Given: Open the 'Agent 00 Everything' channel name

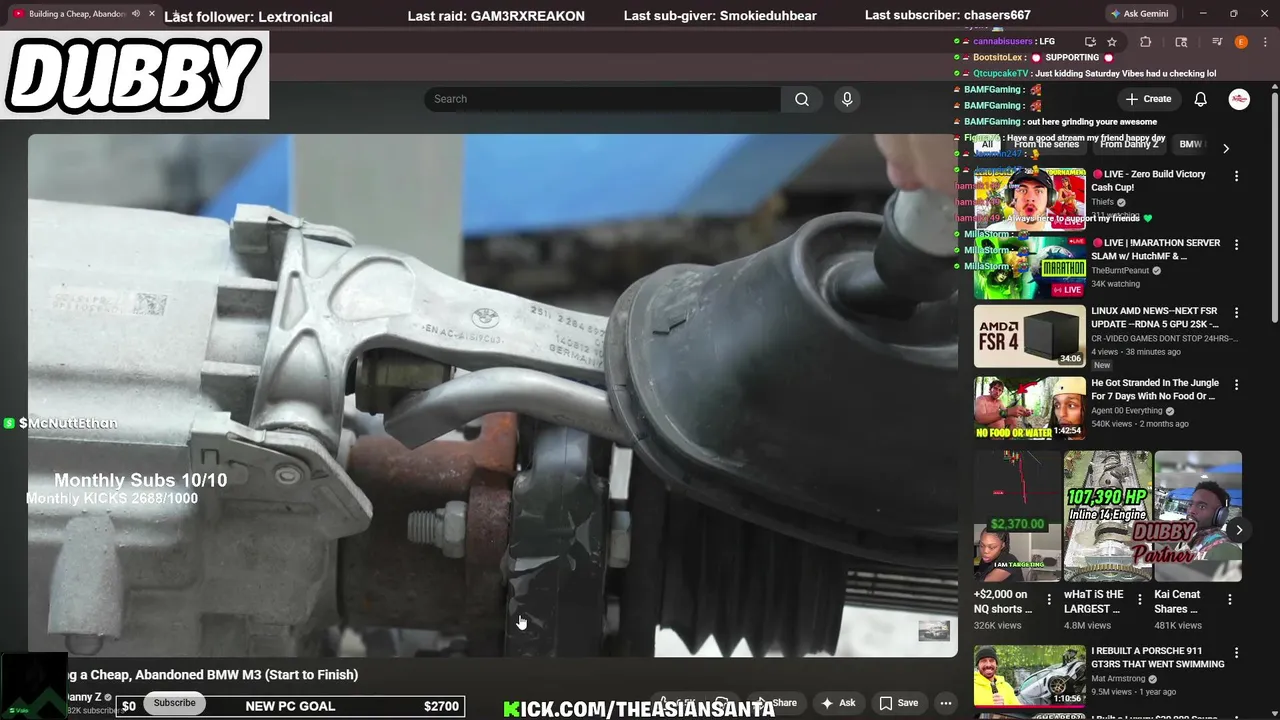Looking at the screenshot, I should pyautogui.click(x=1126, y=410).
